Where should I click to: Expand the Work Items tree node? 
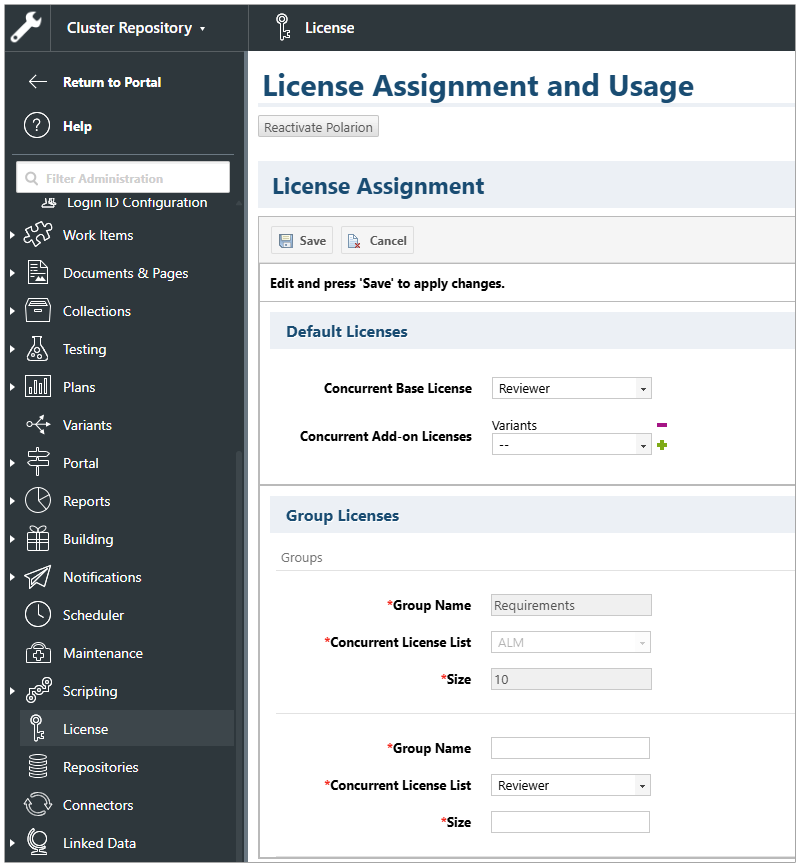(x=12, y=236)
